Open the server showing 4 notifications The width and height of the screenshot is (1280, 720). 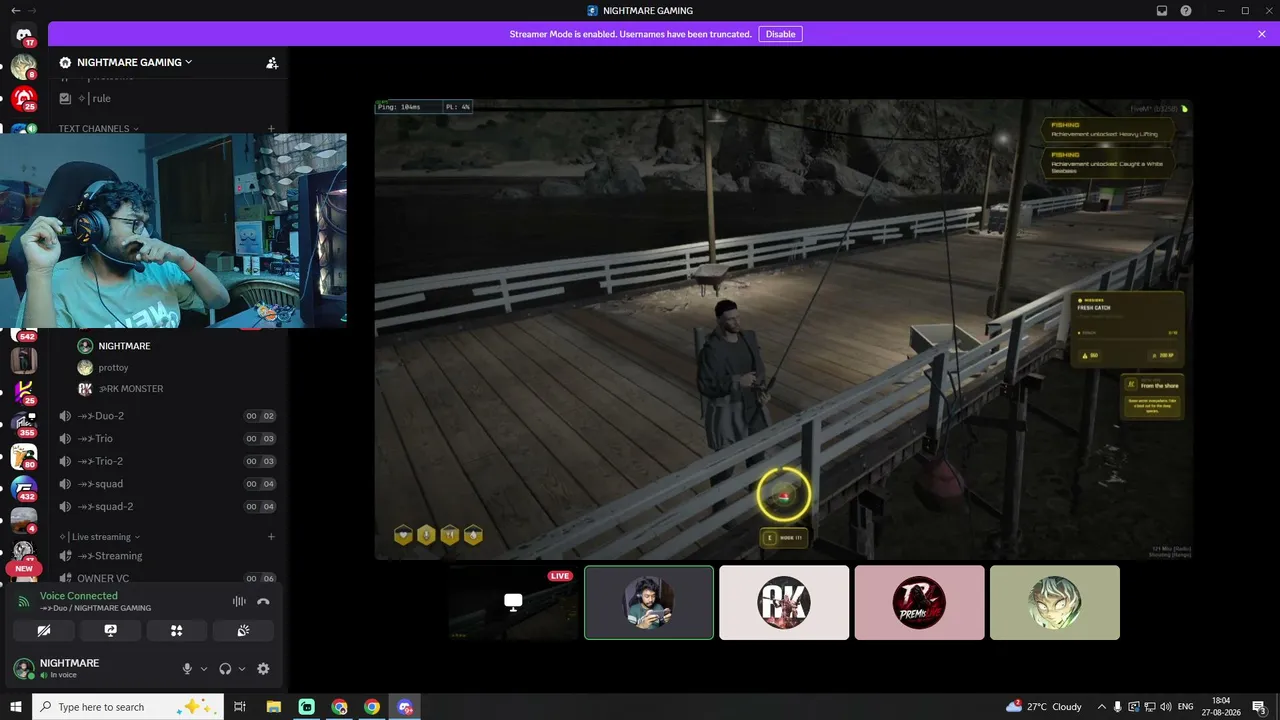click(24, 521)
